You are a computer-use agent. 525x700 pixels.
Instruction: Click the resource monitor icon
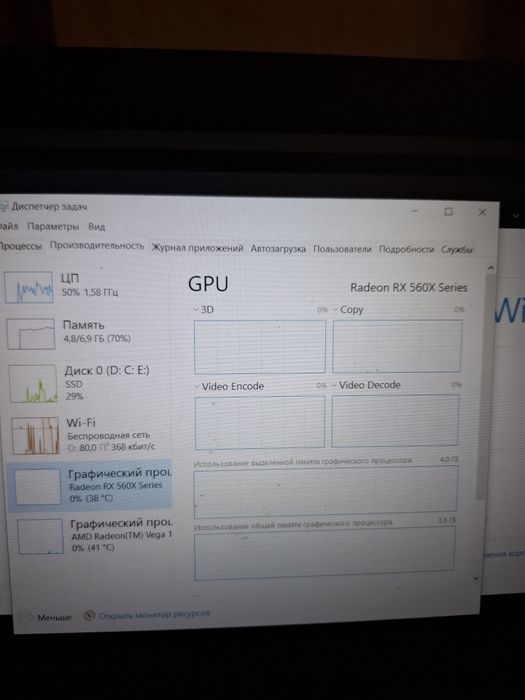click(90, 615)
